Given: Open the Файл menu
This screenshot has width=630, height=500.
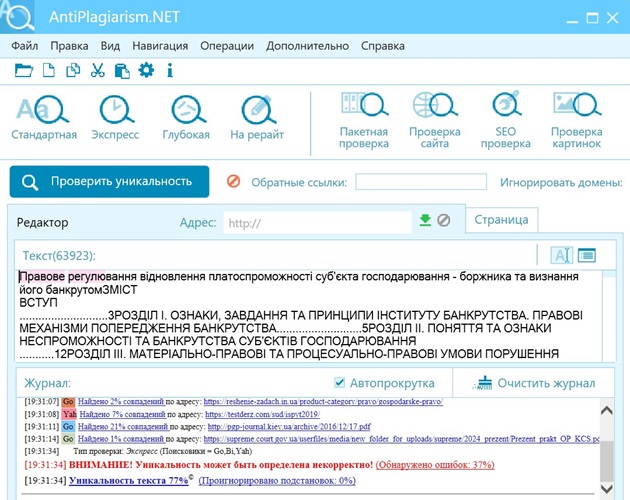Looking at the screenshot, I should [x=25, y=46].
